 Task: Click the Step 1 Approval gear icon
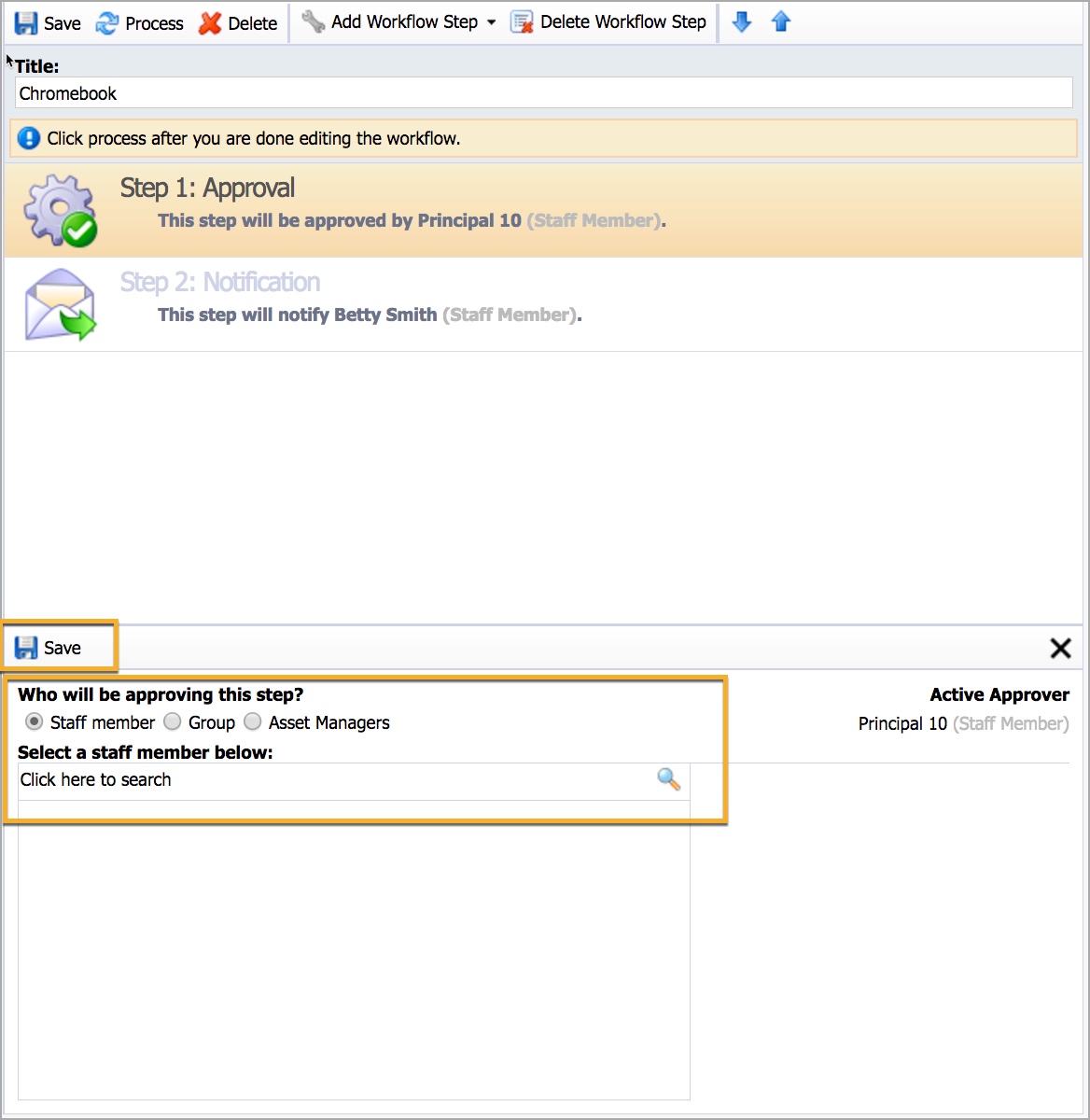[x=61, y=210]
